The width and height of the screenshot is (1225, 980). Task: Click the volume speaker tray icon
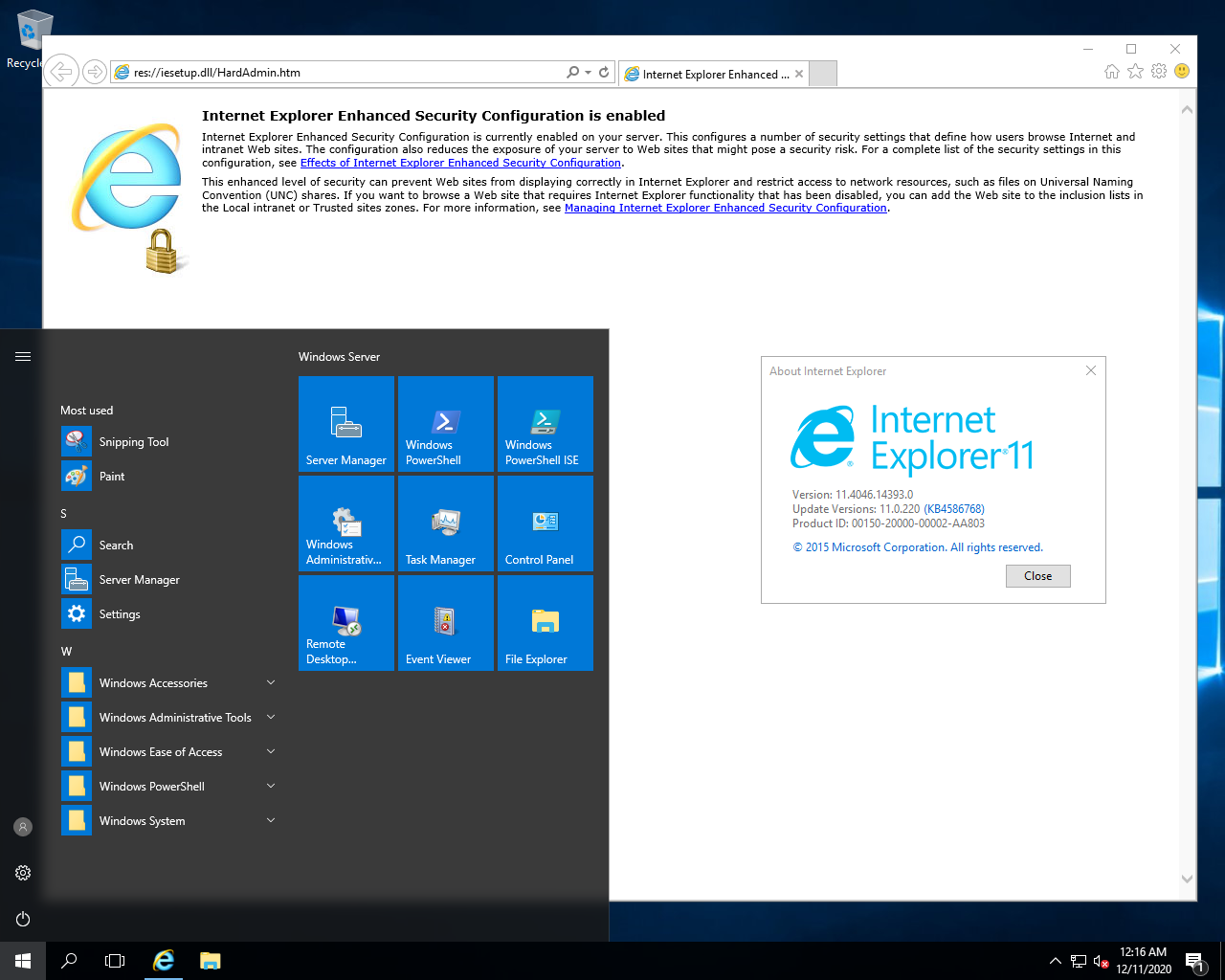click(x=1102, y=961)
